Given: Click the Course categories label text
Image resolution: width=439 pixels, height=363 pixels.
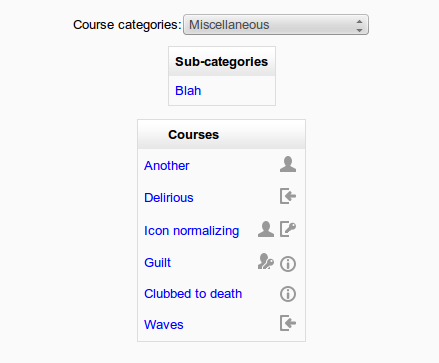Looking at the screenshot, I should click(127, 25).
